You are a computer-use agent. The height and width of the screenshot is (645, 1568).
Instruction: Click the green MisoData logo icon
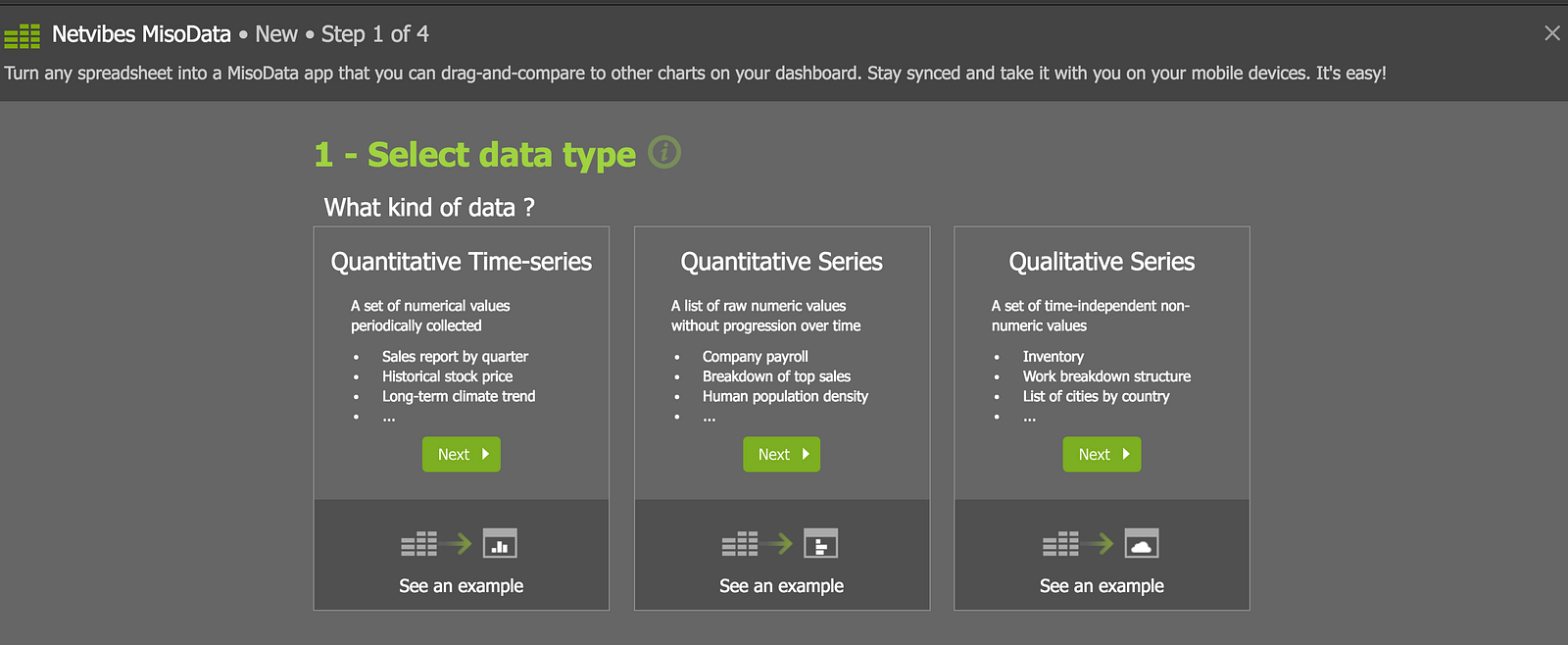click(x=23, y=36)
